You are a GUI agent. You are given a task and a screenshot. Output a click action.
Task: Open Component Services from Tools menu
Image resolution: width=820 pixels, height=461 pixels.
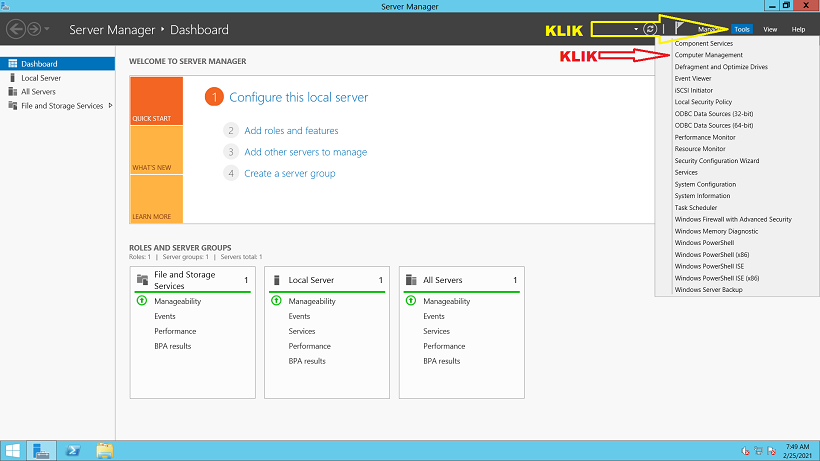click(703, 43)
